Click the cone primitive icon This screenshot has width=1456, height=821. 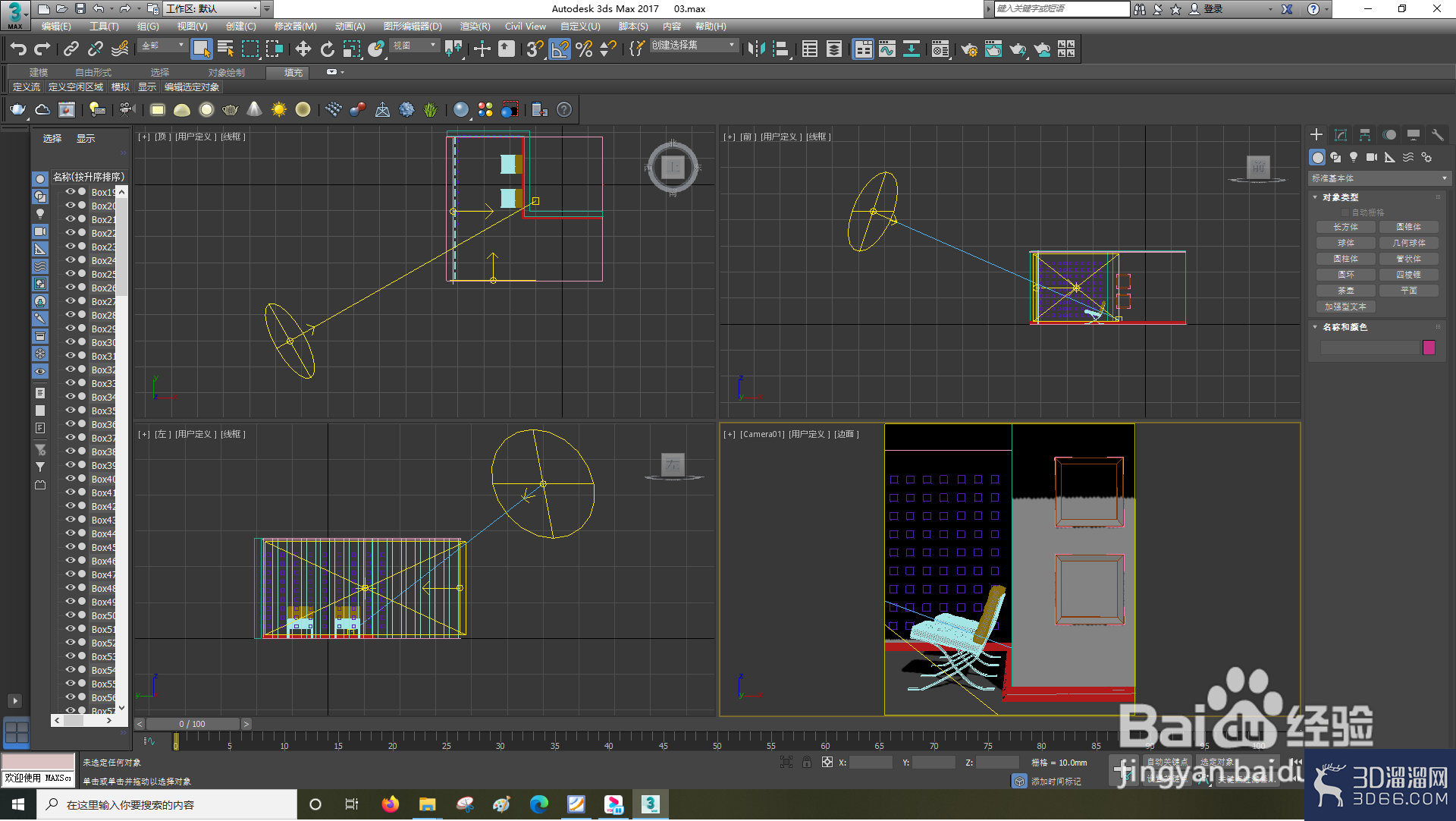point(255,109)
